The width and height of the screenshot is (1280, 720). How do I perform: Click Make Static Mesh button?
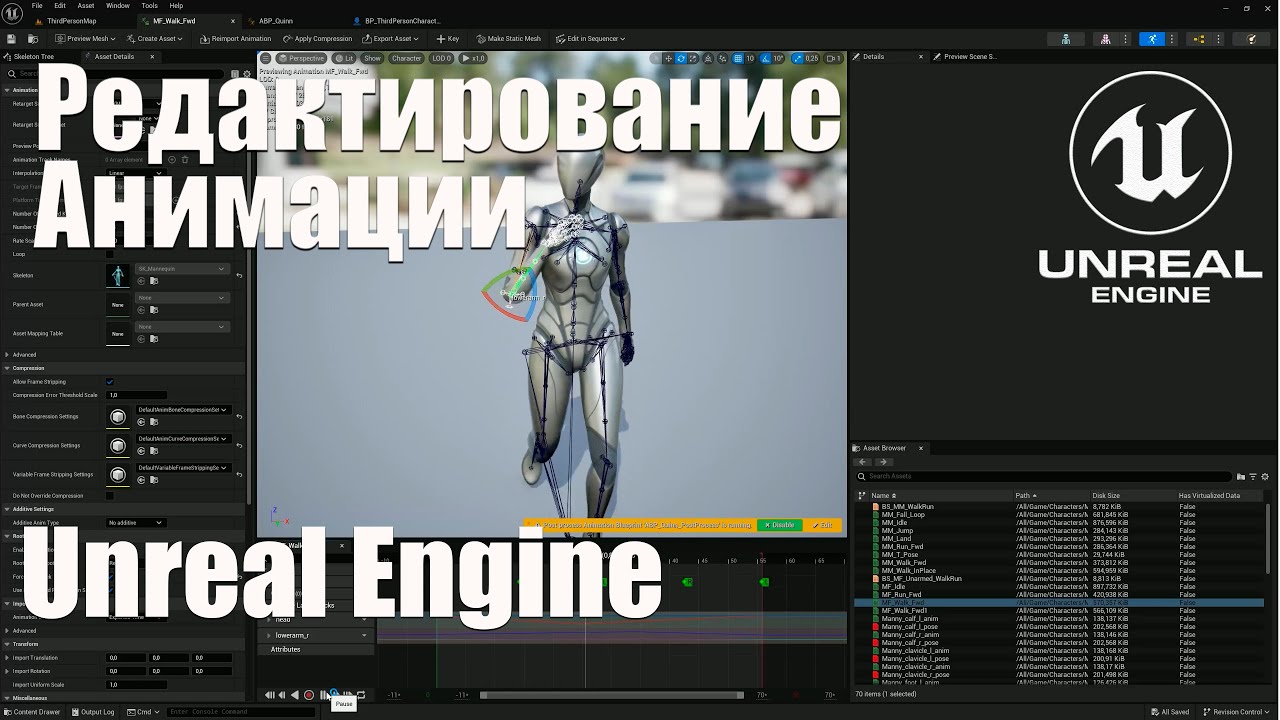point(509,39)
